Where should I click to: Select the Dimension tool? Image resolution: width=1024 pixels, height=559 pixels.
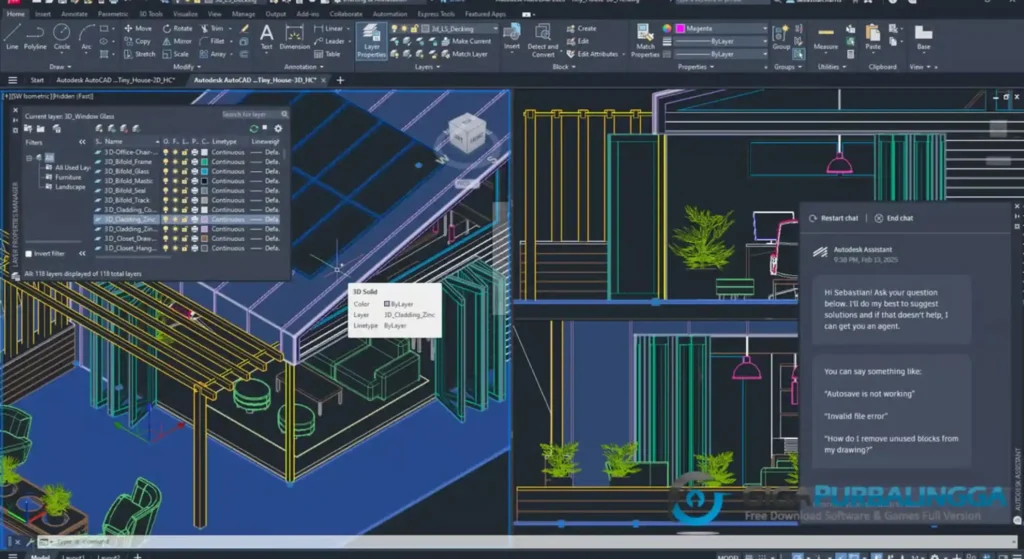(x=295, y=37)
